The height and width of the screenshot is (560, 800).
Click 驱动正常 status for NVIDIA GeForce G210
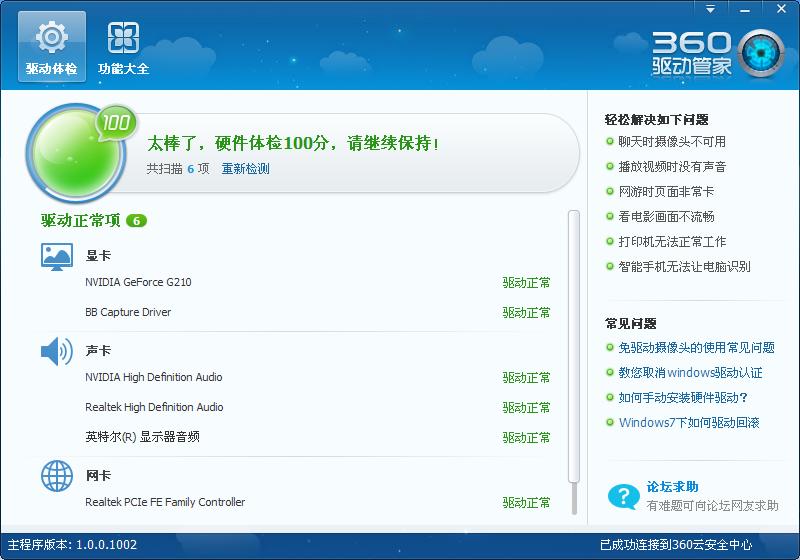pos(527,283)
